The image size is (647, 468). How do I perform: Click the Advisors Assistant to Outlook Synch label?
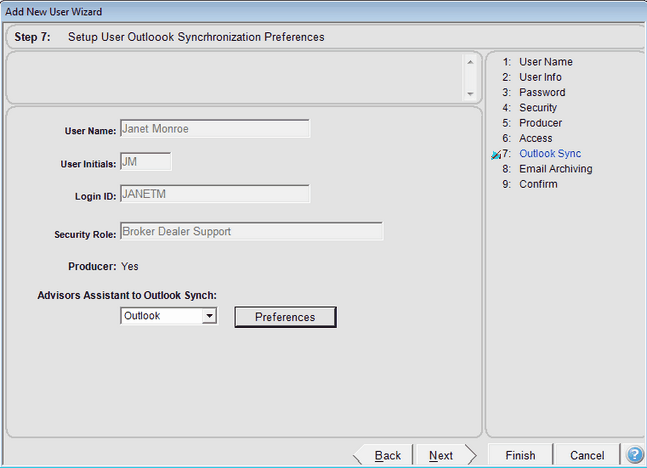(127, 295)
